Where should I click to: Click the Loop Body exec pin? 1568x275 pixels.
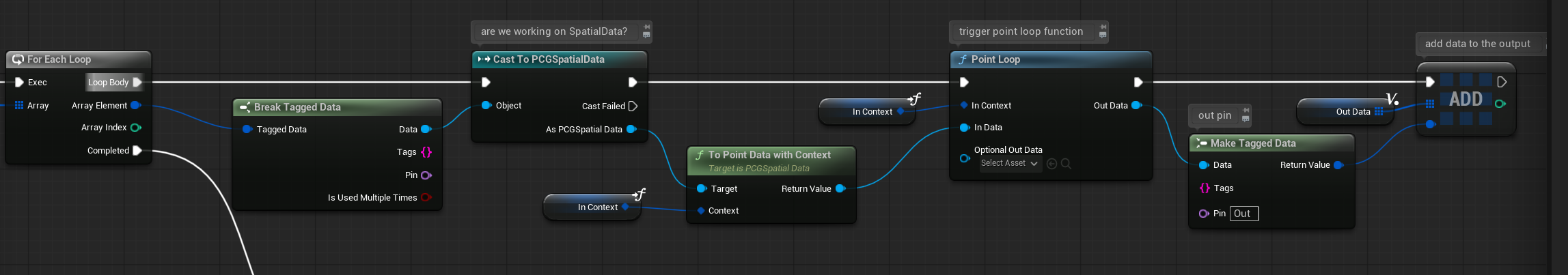137,83
